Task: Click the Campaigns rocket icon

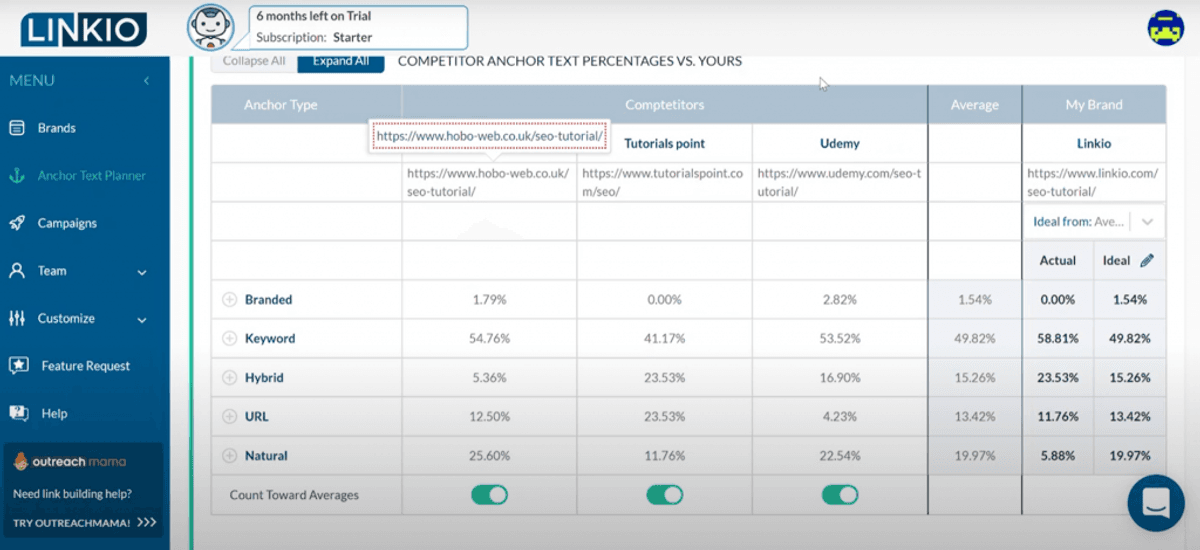Action: 17,223
